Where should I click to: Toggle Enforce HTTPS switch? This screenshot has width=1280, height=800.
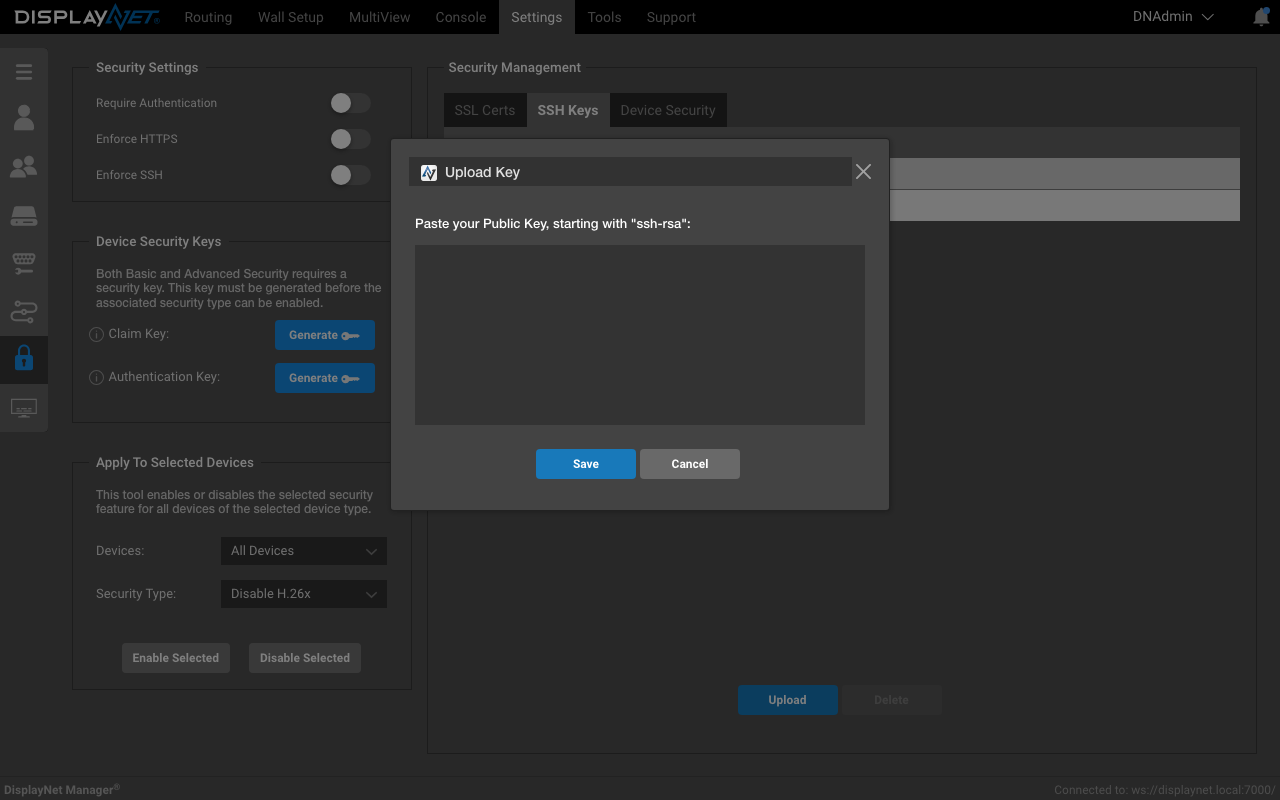[x=350, y=139]
